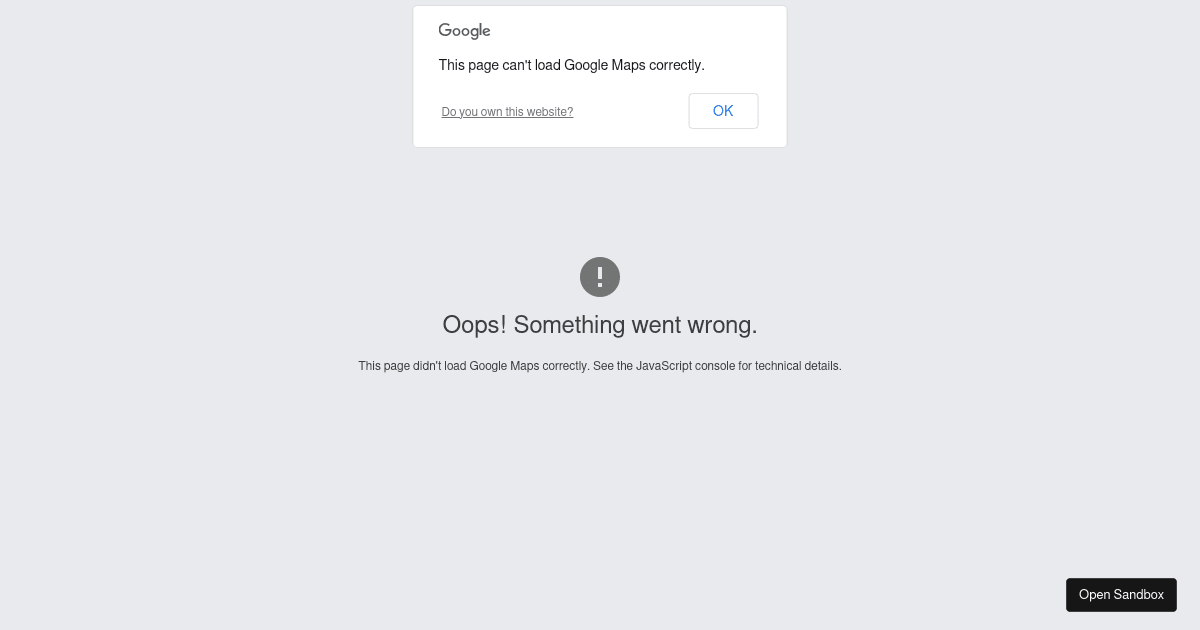
Task: Click the 'Oops! Something went wrong.' heading
Action: tap(600, 325)
